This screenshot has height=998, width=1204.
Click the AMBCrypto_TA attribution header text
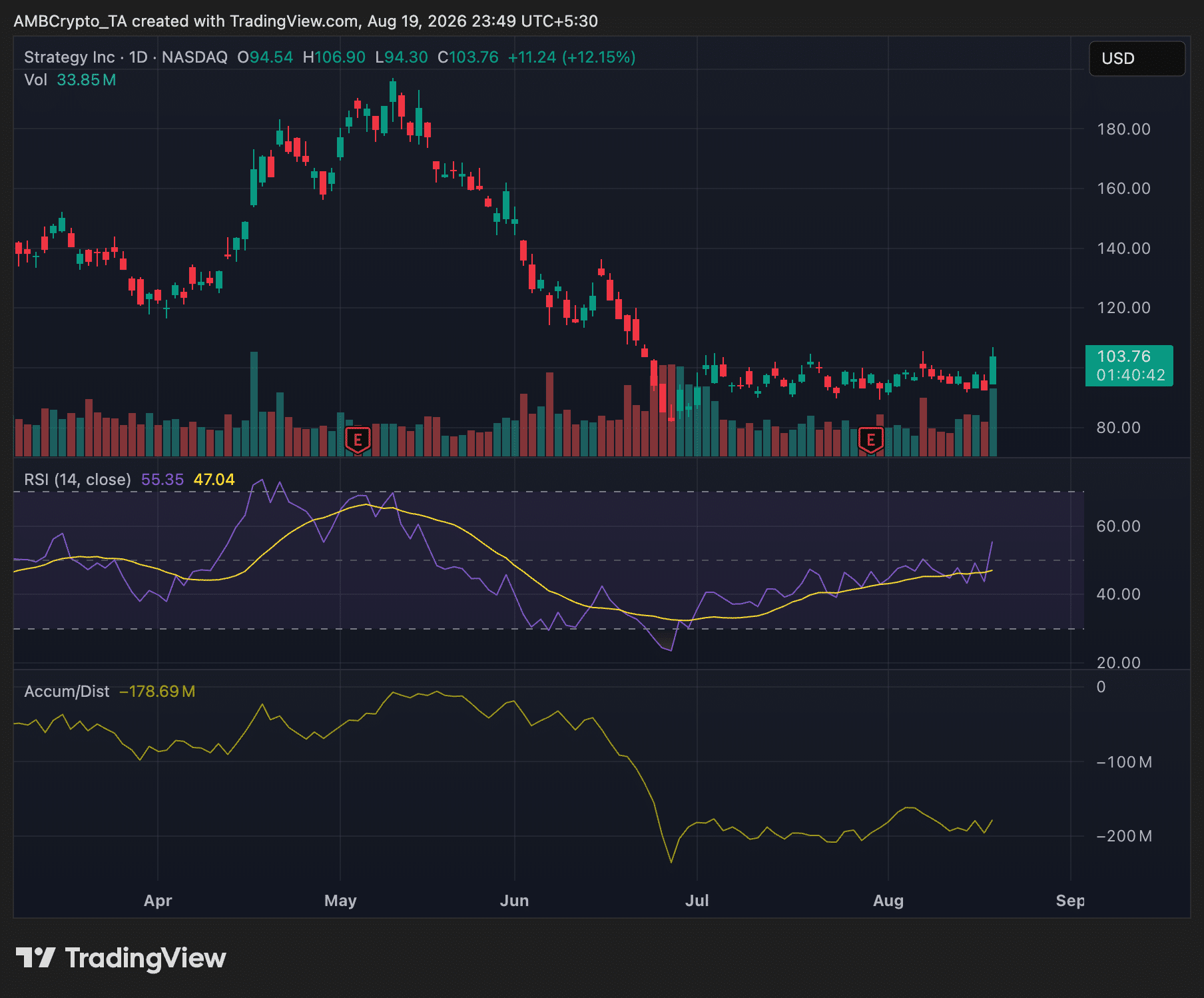point(306,21)
